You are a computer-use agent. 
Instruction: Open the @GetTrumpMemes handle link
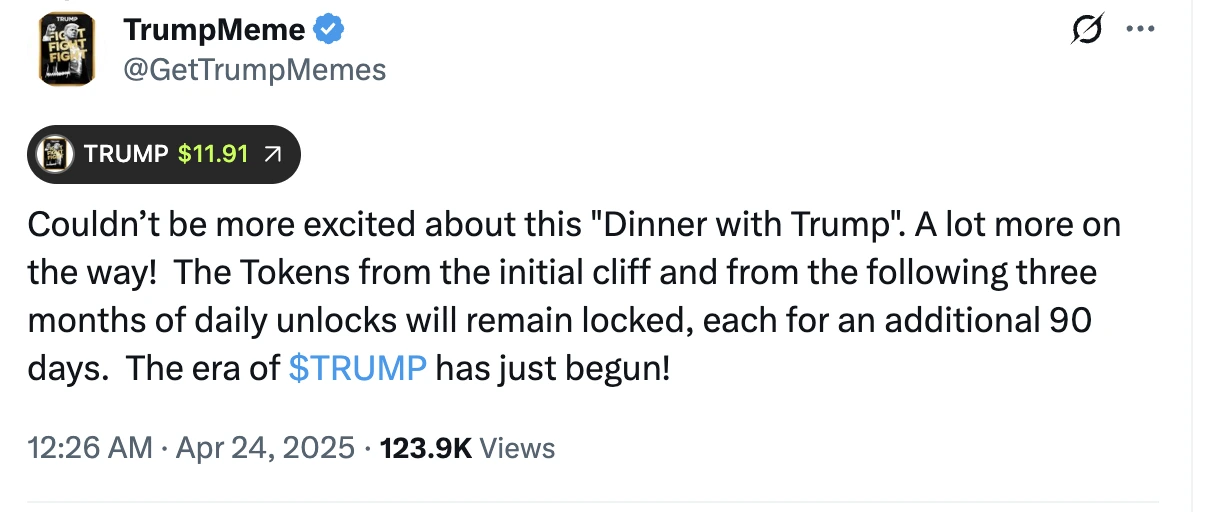click(254, 69)
